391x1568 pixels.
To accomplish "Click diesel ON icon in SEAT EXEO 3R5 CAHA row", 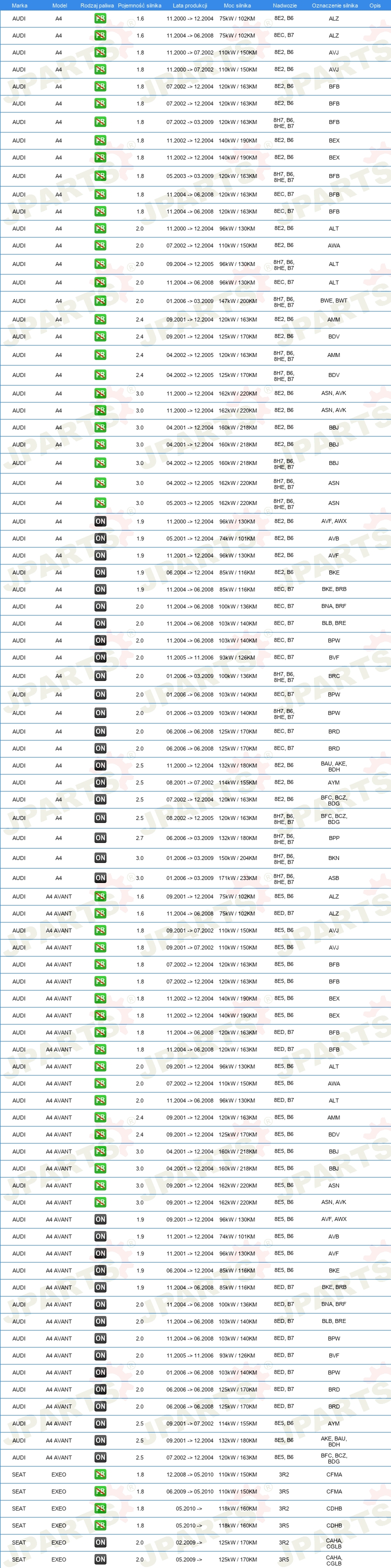I will (x=100, y=1559).
